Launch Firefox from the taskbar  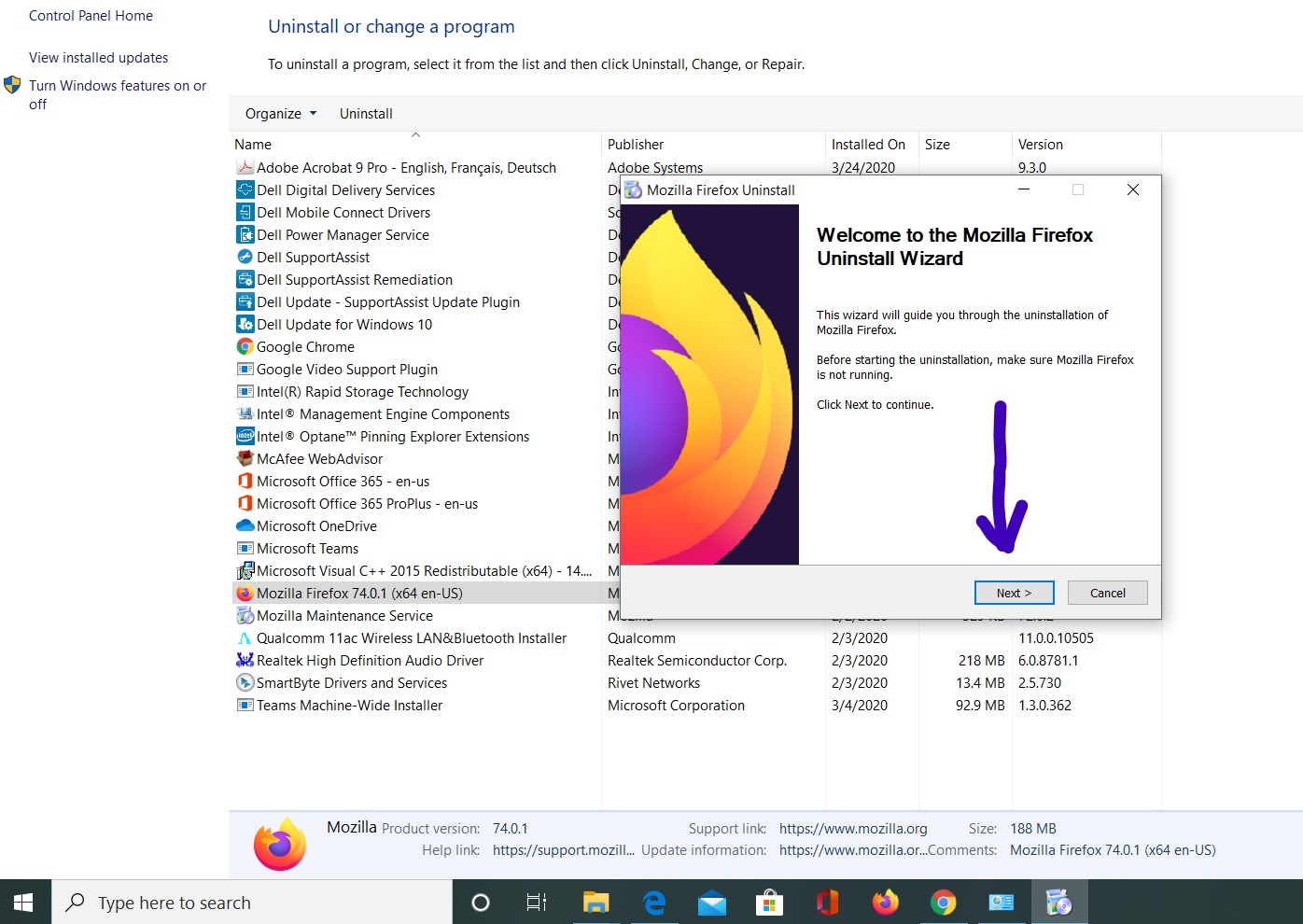coord(885,903)
